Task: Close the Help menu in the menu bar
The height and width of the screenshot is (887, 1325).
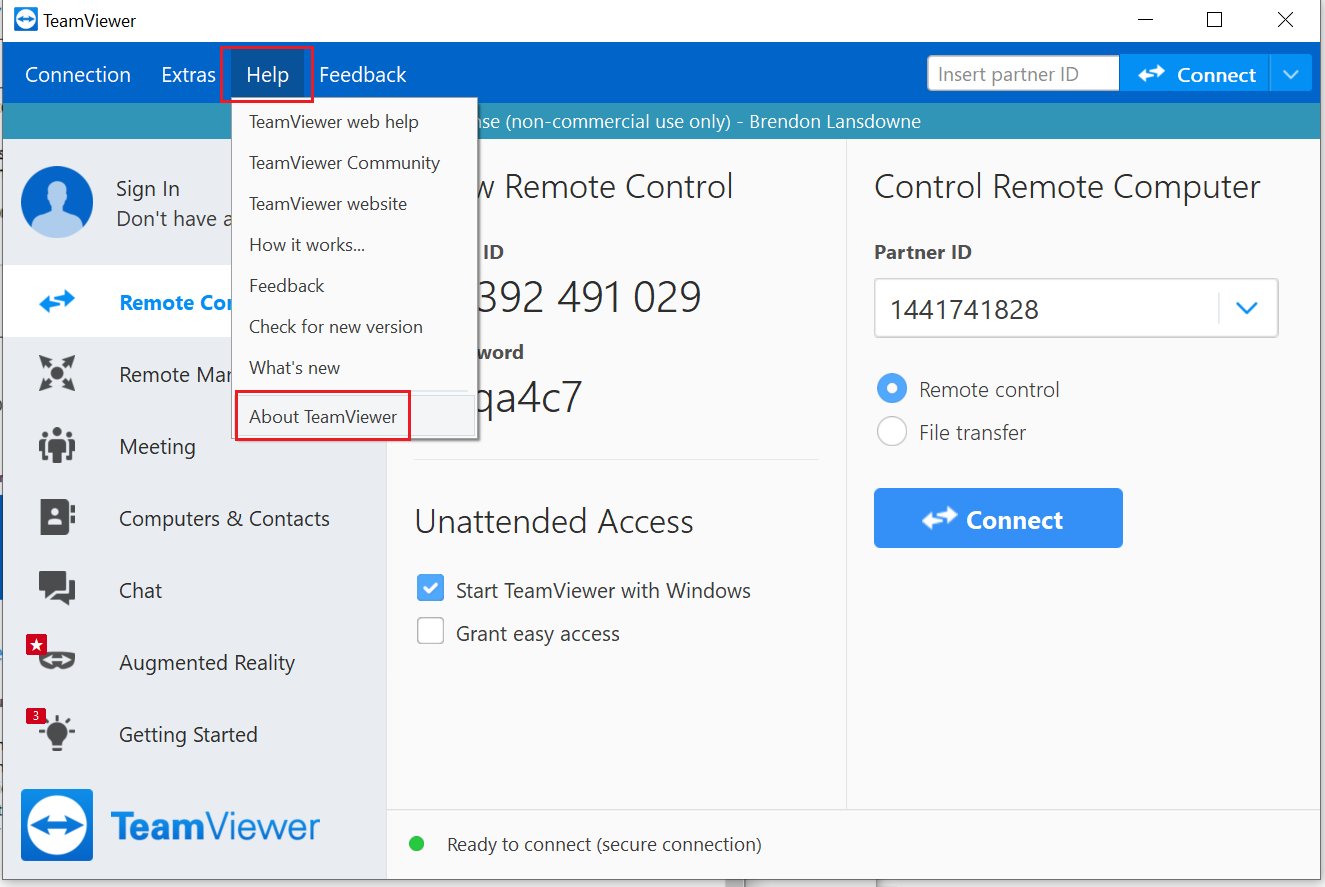Action: point(267,75)
